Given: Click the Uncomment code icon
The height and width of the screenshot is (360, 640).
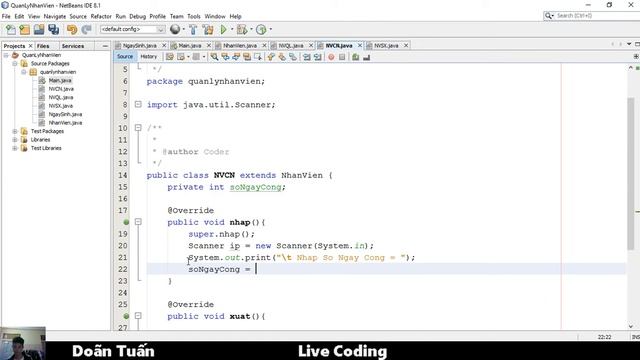Looking at the screenshot, I should pos(367,57).
